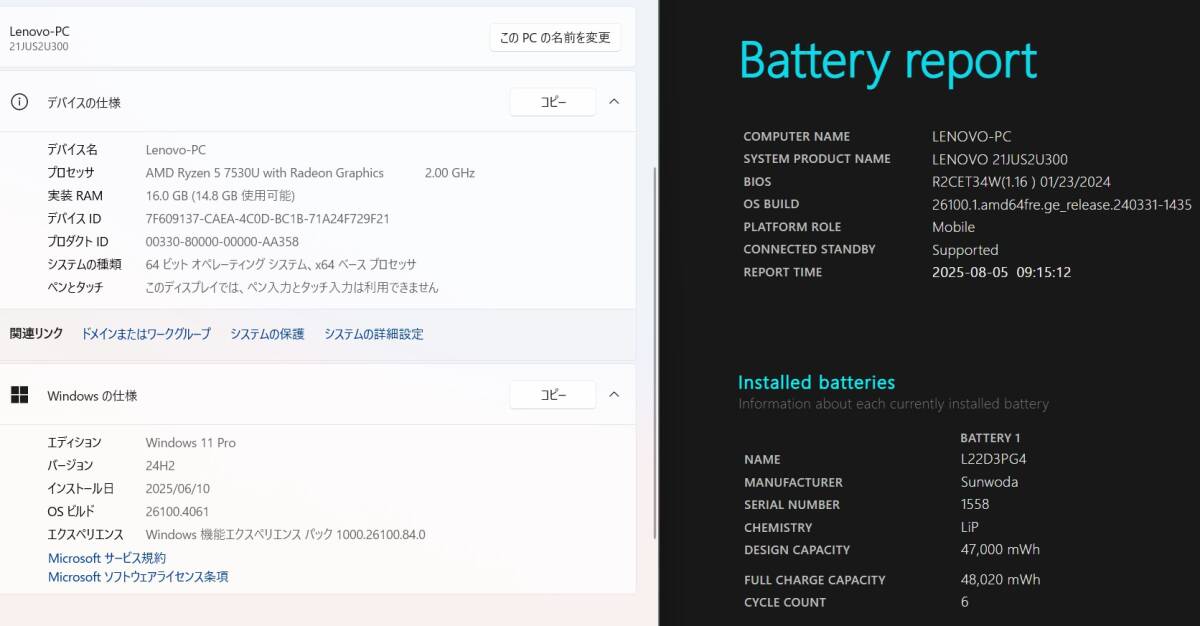1200x626 pixels.
Task: Select CYCLE COUNT value 6
Action: click(964, 602)
